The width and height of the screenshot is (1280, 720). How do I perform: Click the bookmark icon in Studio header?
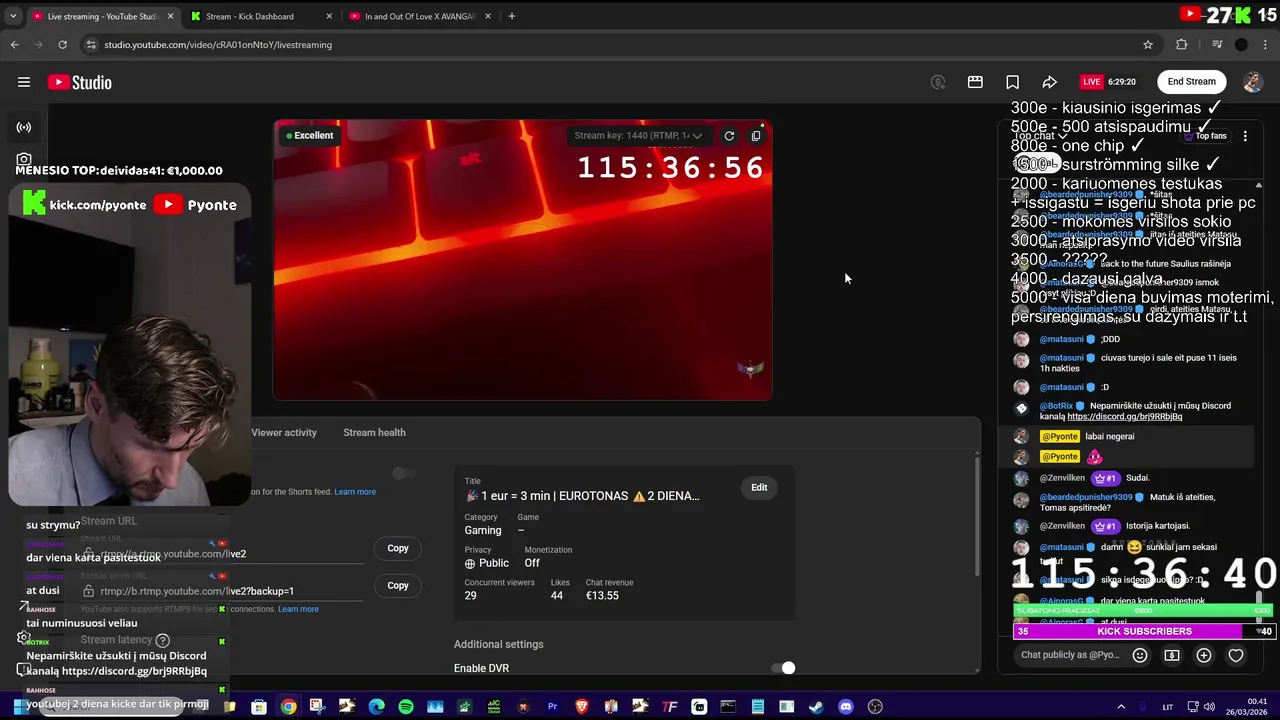(x=1012, y=82)
